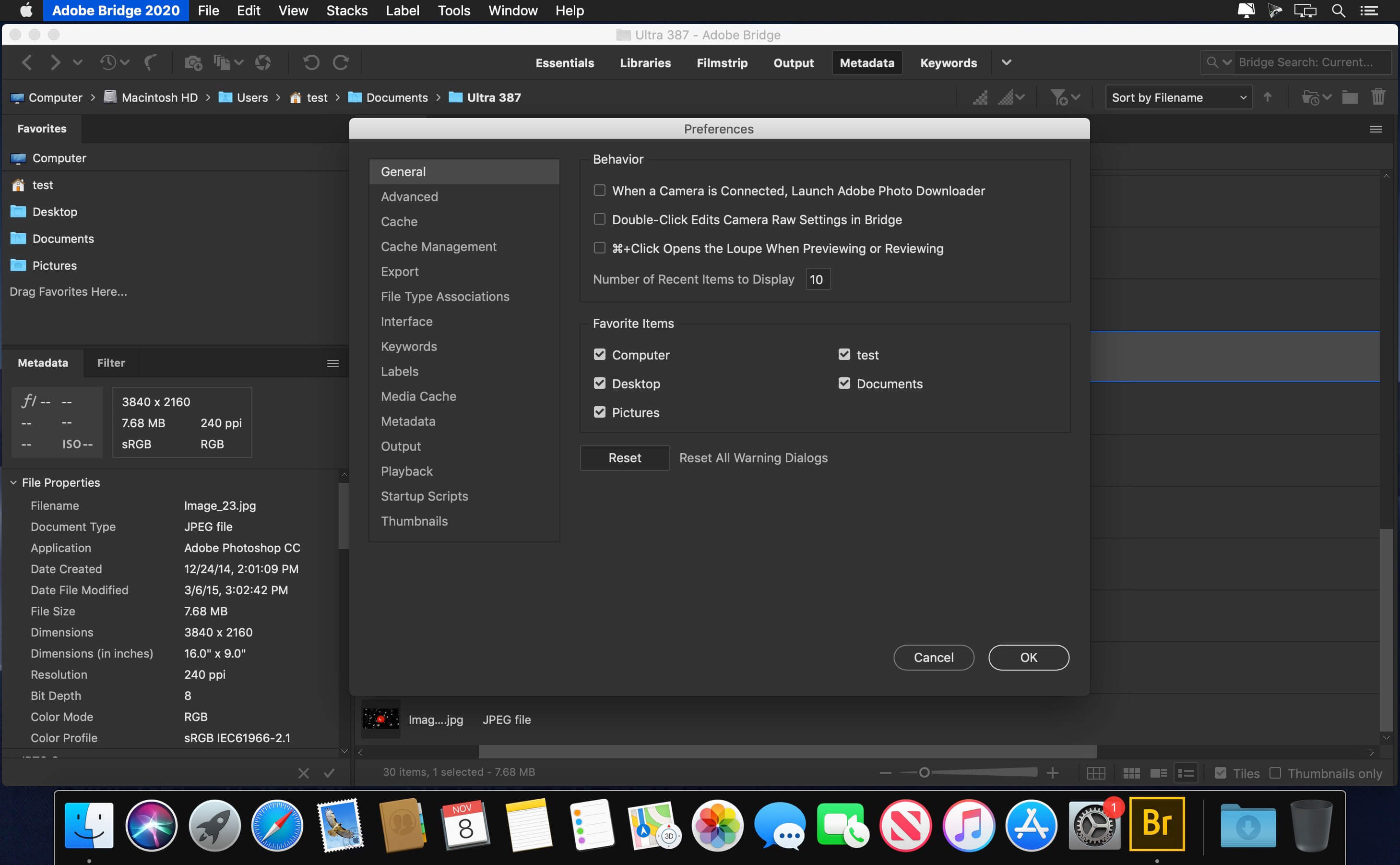The image size is (1400, 865).
Task: Open the Cache preferences section
Action: 398,221
